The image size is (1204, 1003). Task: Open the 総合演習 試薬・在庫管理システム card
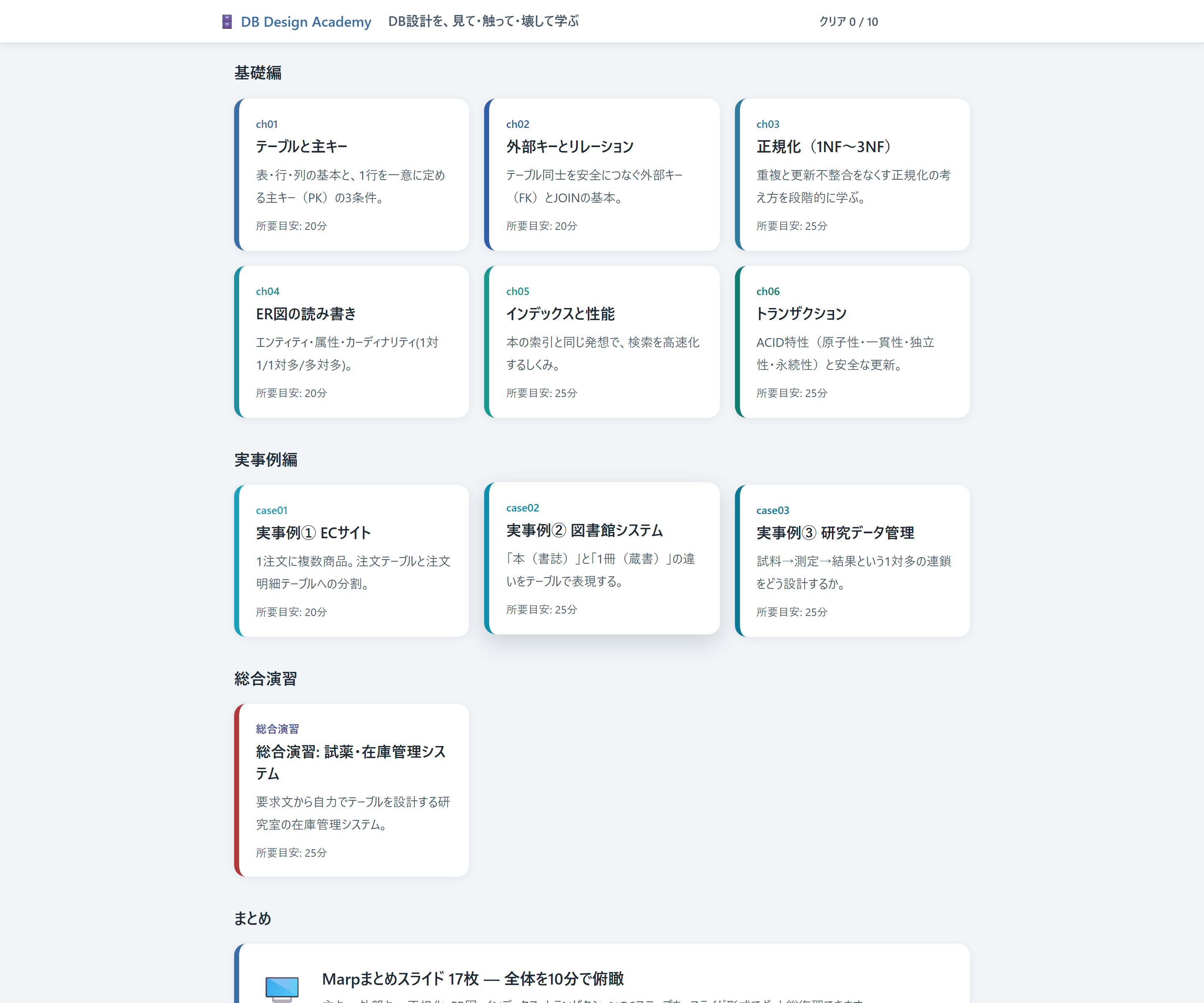pyautogui.click(x=352, y=790)
